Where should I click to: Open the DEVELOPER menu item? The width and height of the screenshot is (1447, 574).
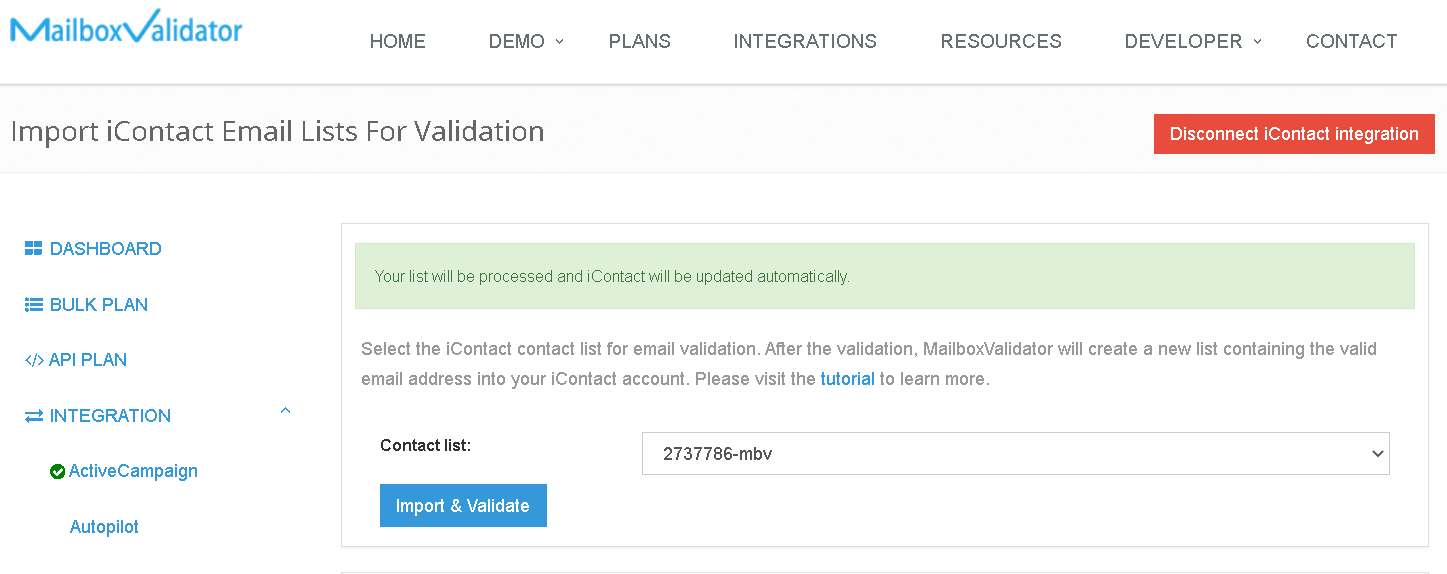point(1183,42)
